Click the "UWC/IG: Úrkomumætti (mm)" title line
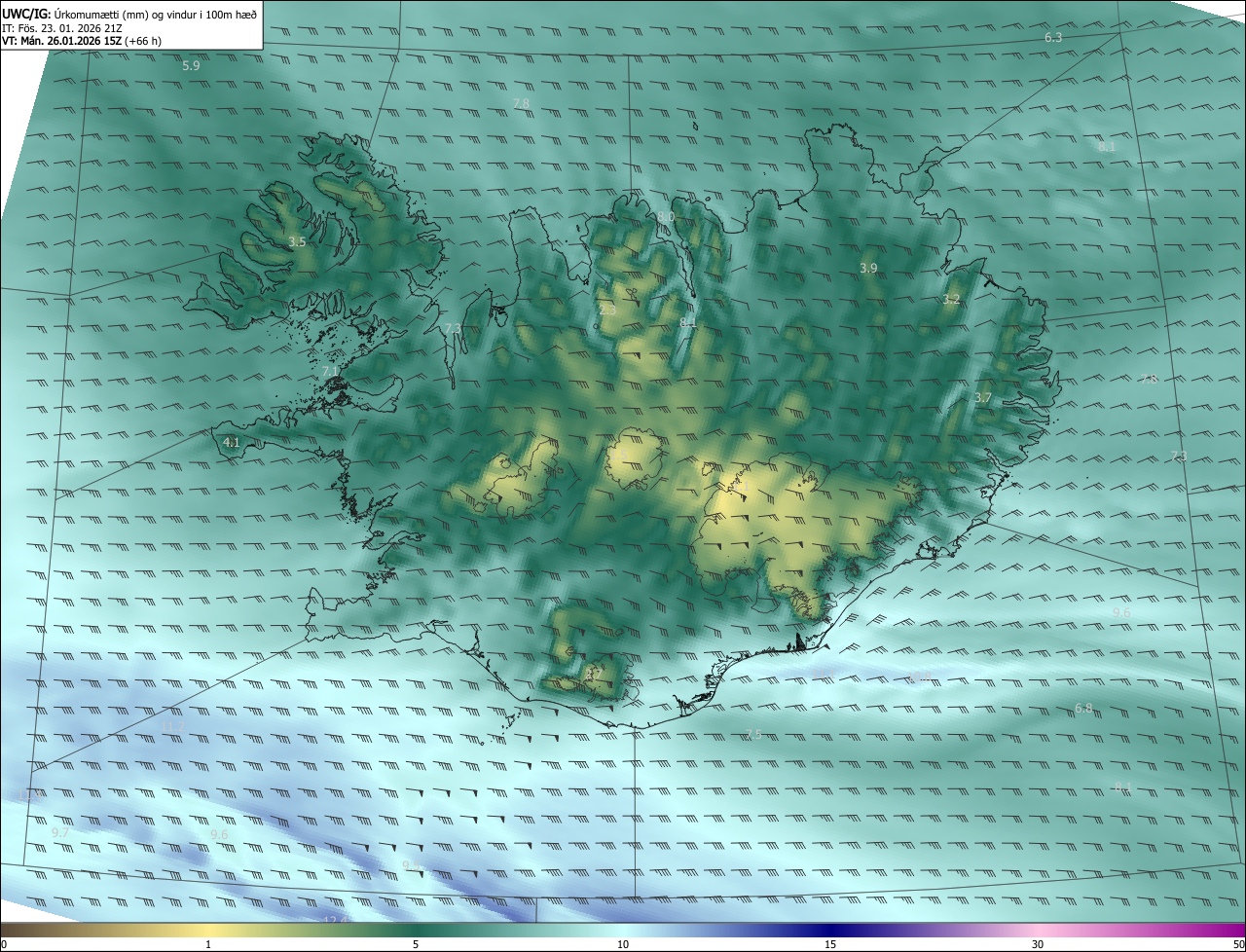The height and width of the screenshot is (952, 1246). coord(129,14)
